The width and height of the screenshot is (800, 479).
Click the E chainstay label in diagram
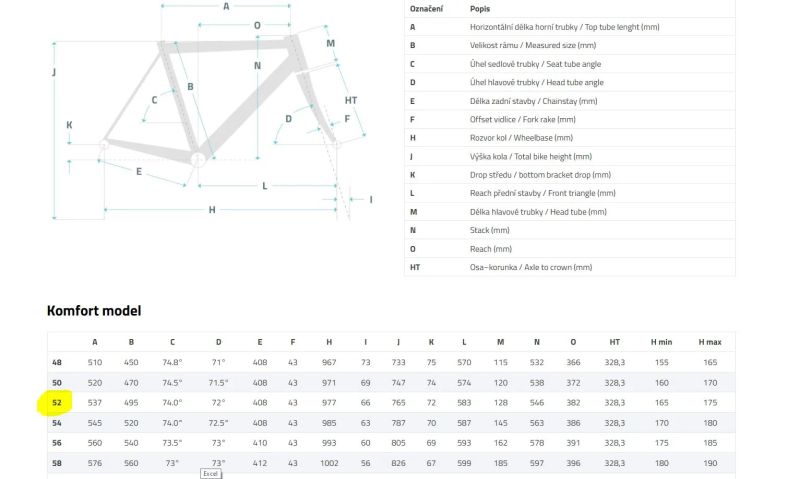(x=139, y=171)
